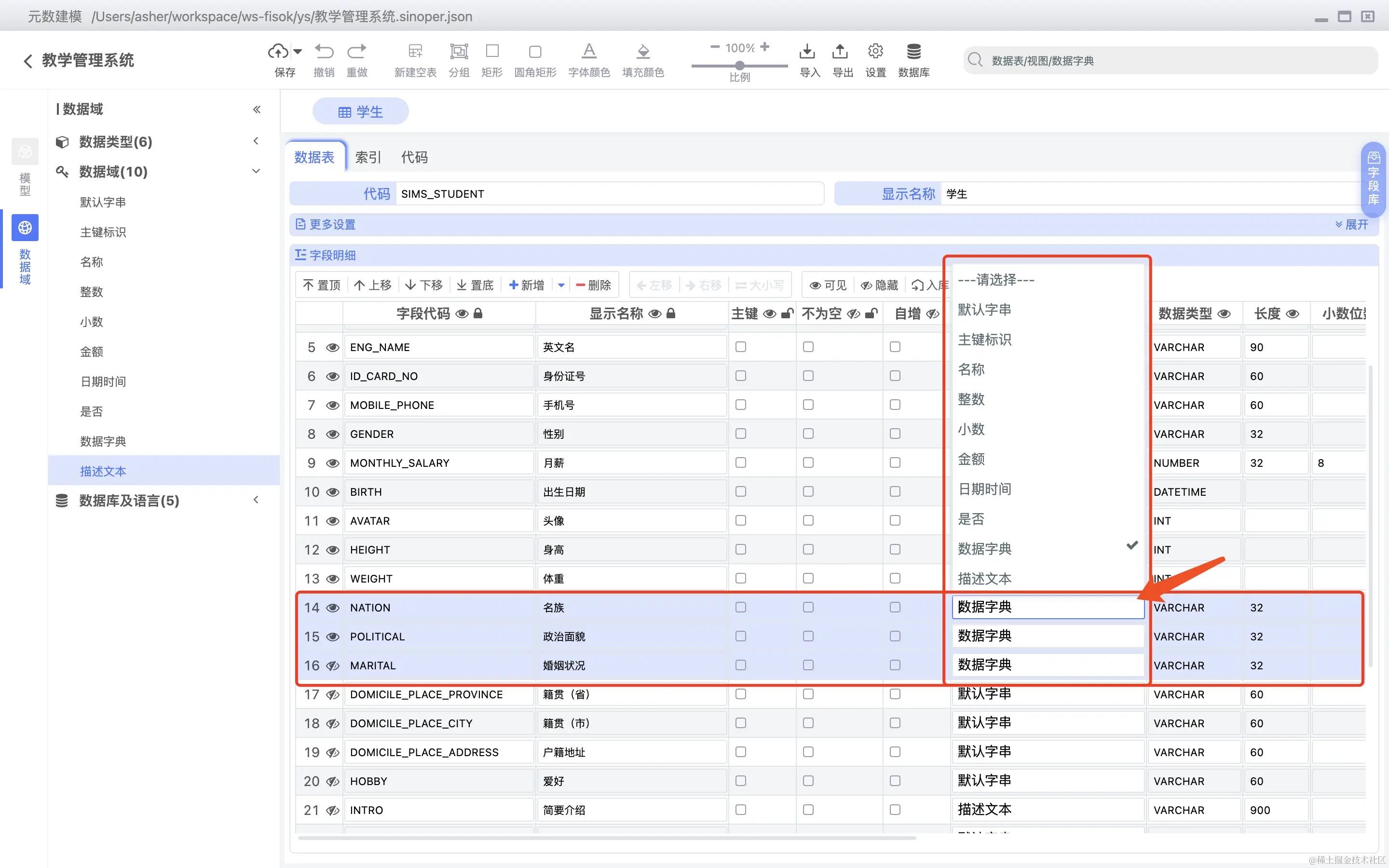1389x868 pixels.
Task: Switch to the 代码 tab
Action: [x=414, y=157]
